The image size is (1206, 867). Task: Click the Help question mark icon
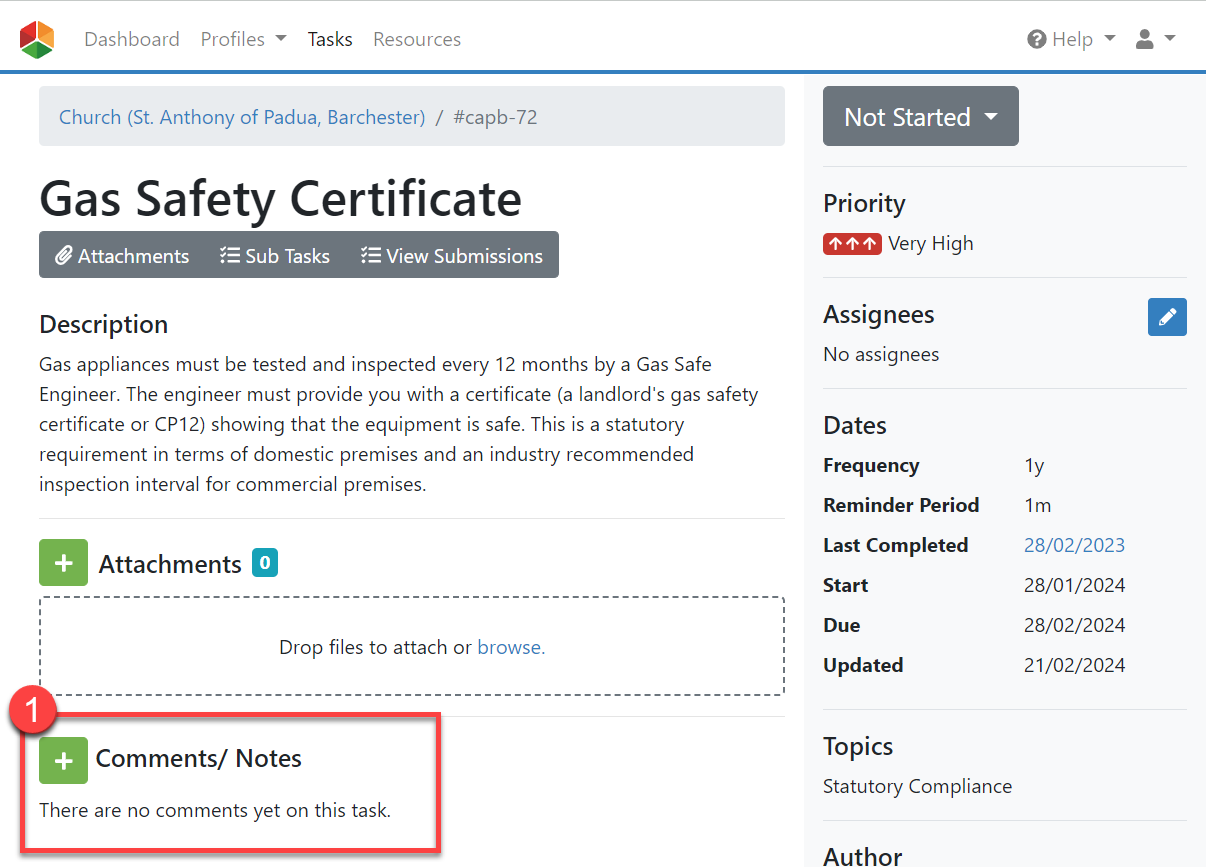(x=1036, y=39)
